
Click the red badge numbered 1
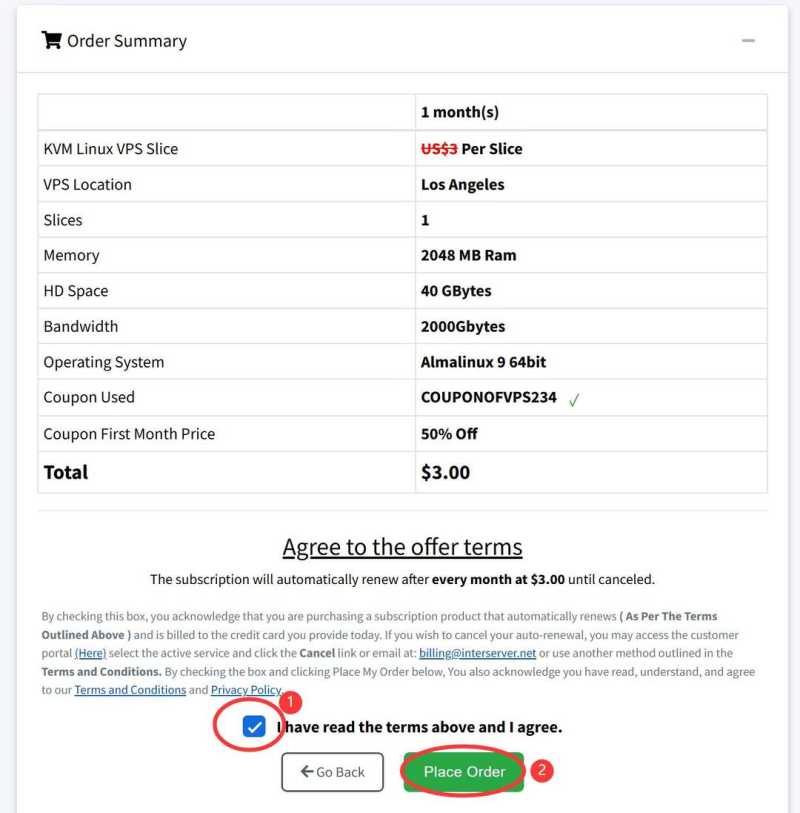coord(289,703)
